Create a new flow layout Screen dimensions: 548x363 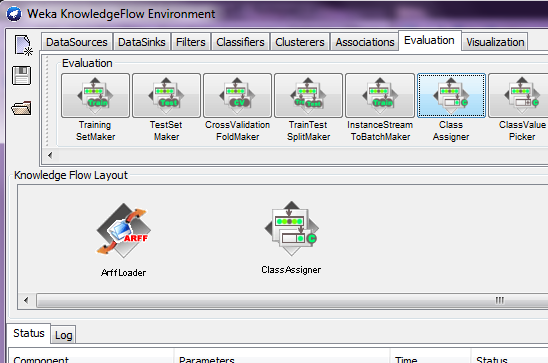click(x=23, y=45)
